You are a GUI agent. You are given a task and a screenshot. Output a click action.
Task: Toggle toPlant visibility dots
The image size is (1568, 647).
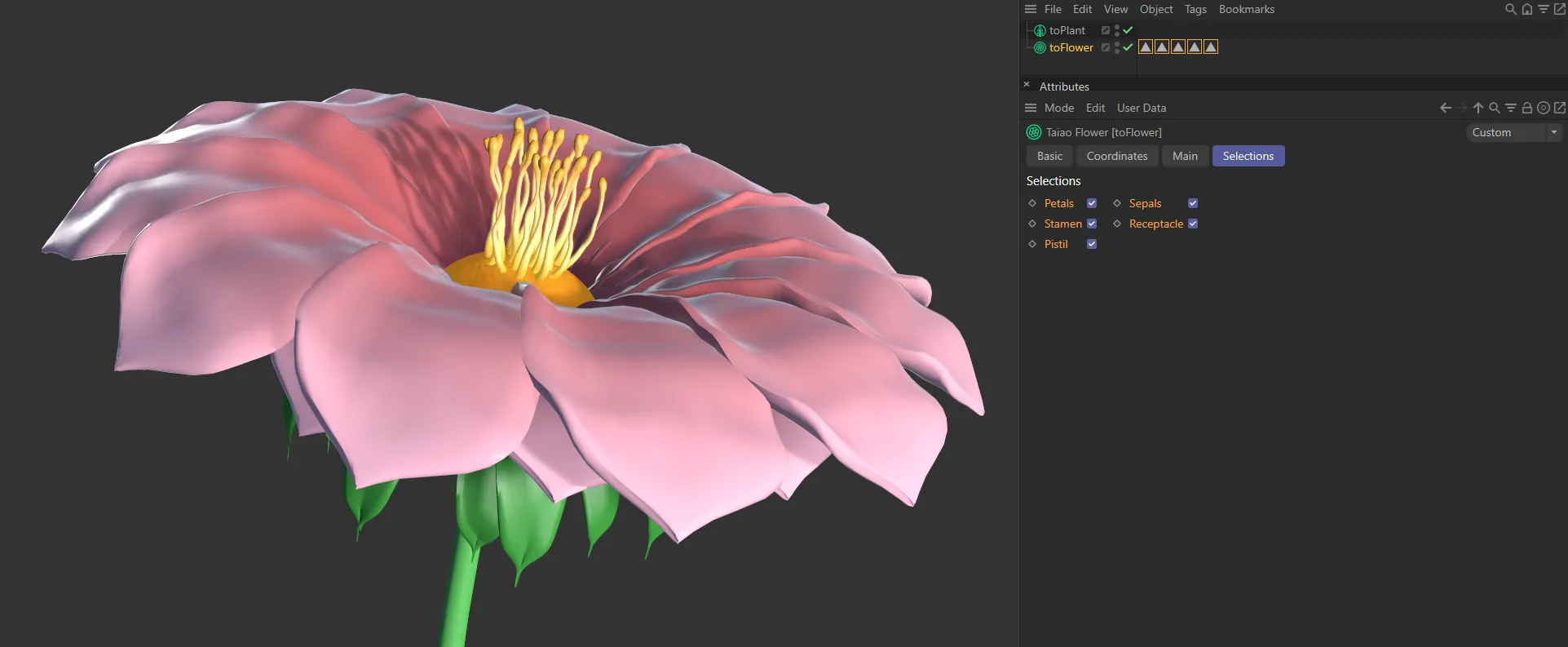click(x=1116, y=30)
